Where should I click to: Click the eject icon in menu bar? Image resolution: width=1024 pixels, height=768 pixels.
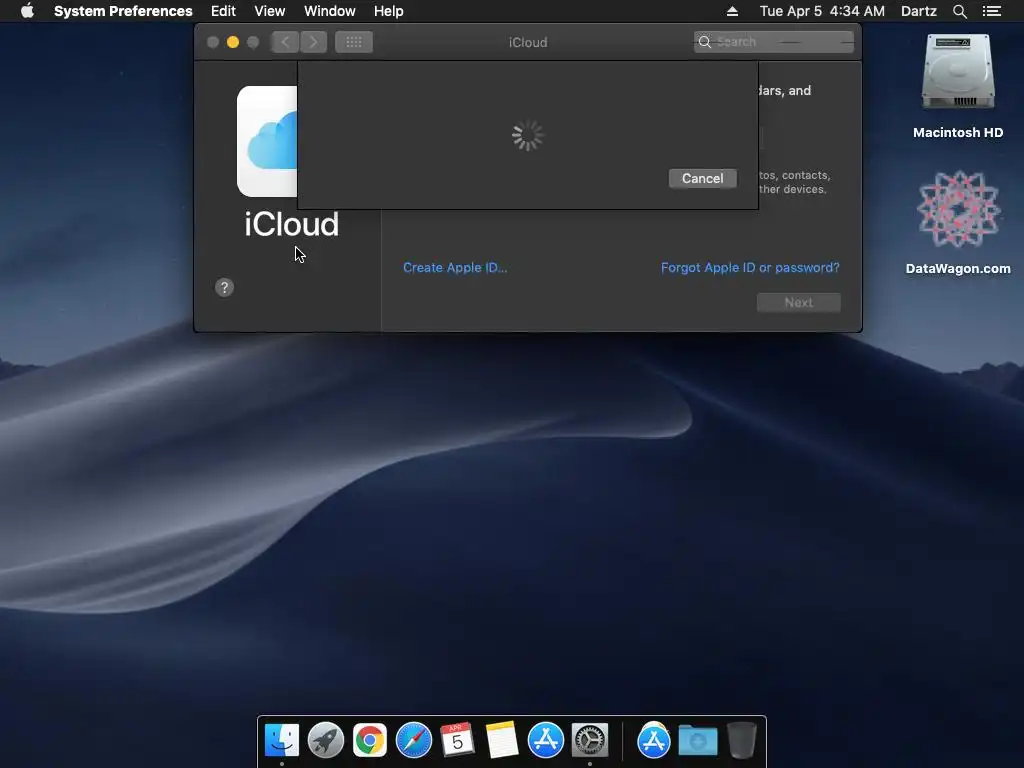[732, 11]
